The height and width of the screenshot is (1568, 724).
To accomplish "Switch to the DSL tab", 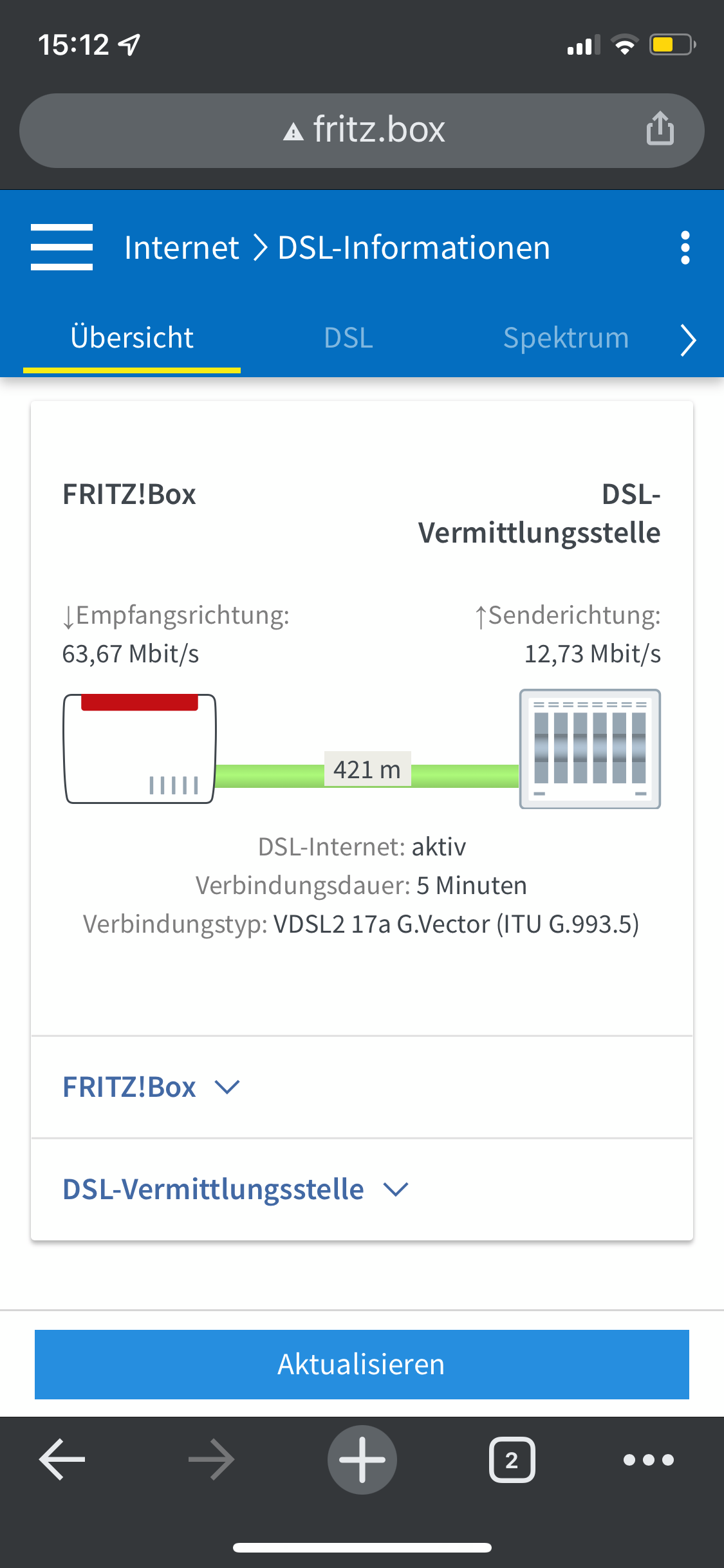I will 349,338.
